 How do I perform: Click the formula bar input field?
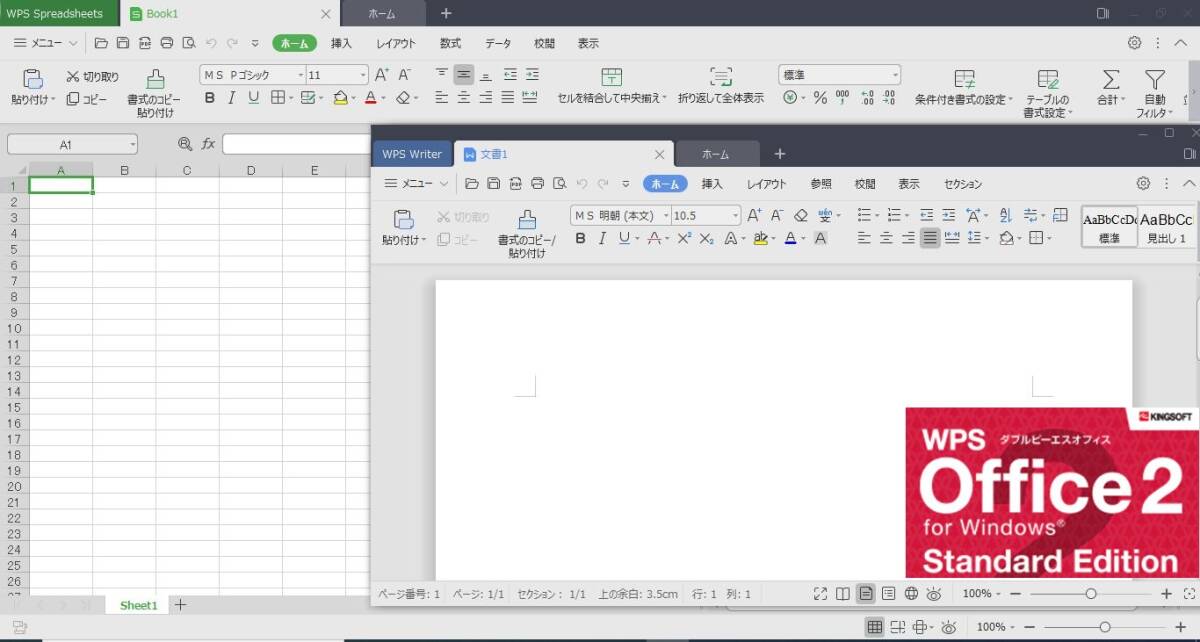tap(296, 144)
